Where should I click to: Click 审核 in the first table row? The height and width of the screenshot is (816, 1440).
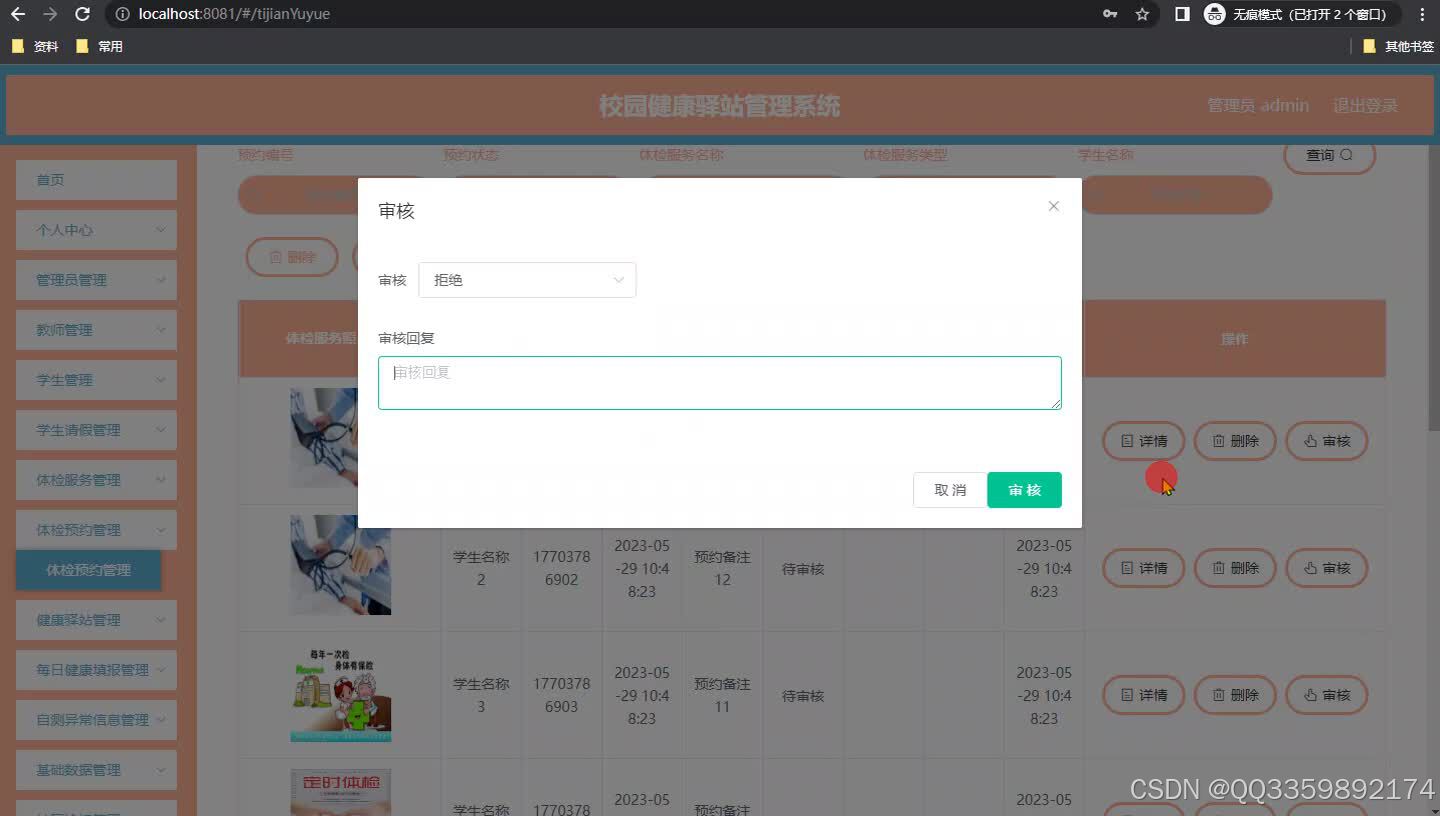pos(1327,441)
